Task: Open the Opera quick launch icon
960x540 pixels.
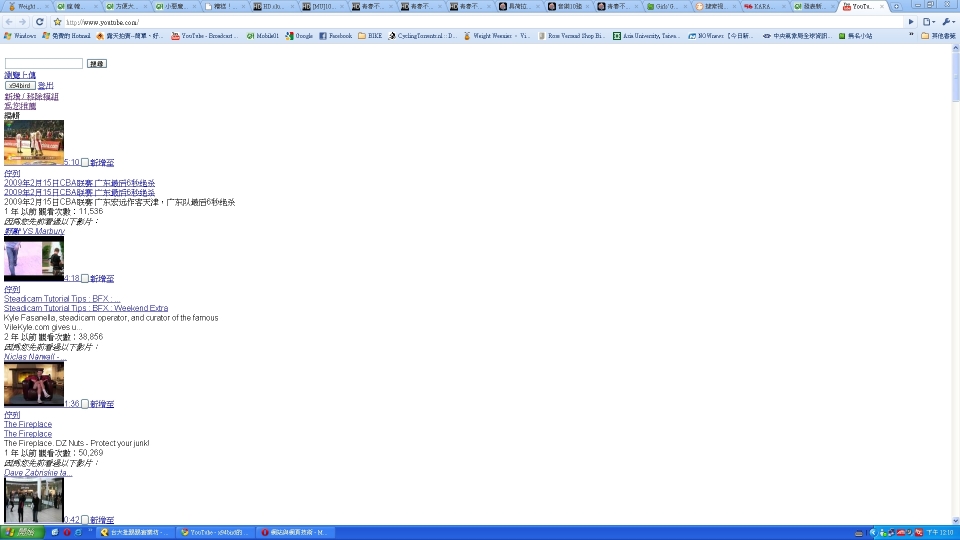Action: [67, 533]
